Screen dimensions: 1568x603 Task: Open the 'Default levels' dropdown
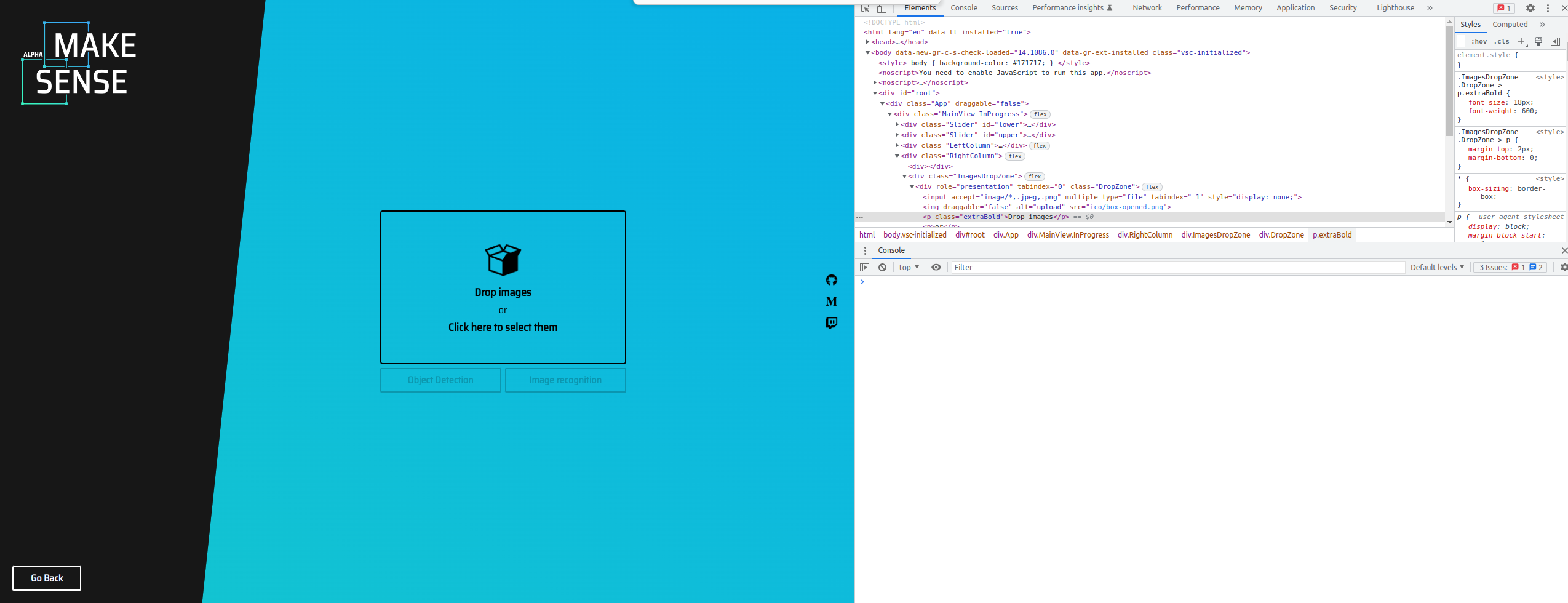[x=1436, y=267]
